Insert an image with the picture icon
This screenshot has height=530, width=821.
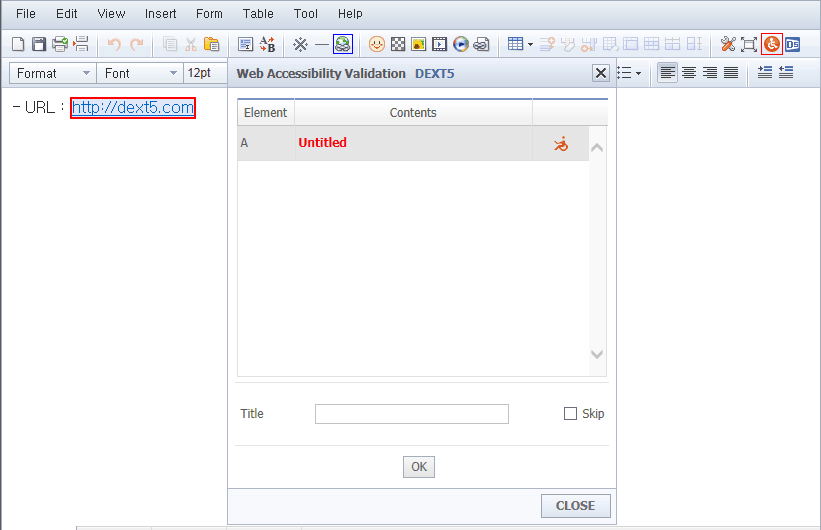pos(418,44)
